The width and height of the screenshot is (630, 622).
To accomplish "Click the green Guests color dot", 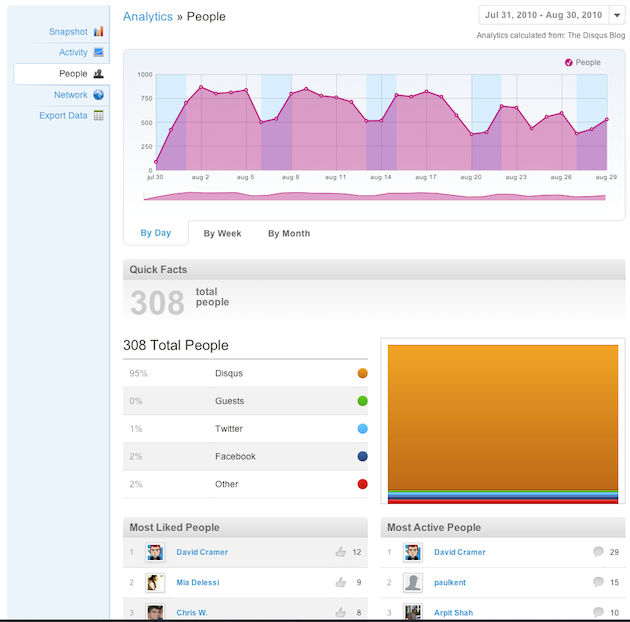I will point(362,401).
